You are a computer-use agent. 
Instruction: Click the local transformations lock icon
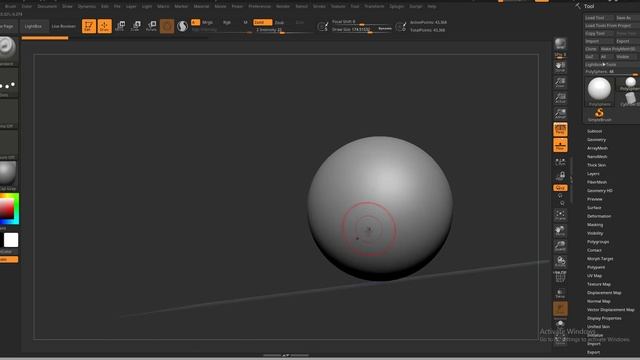tap(560, 176)
